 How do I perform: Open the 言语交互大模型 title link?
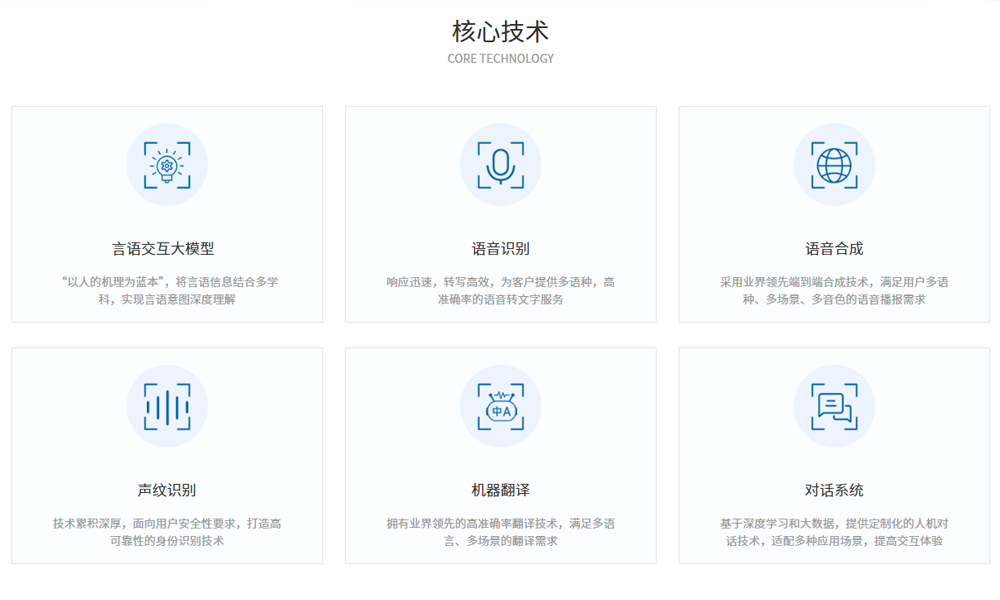tap(167, 249)
